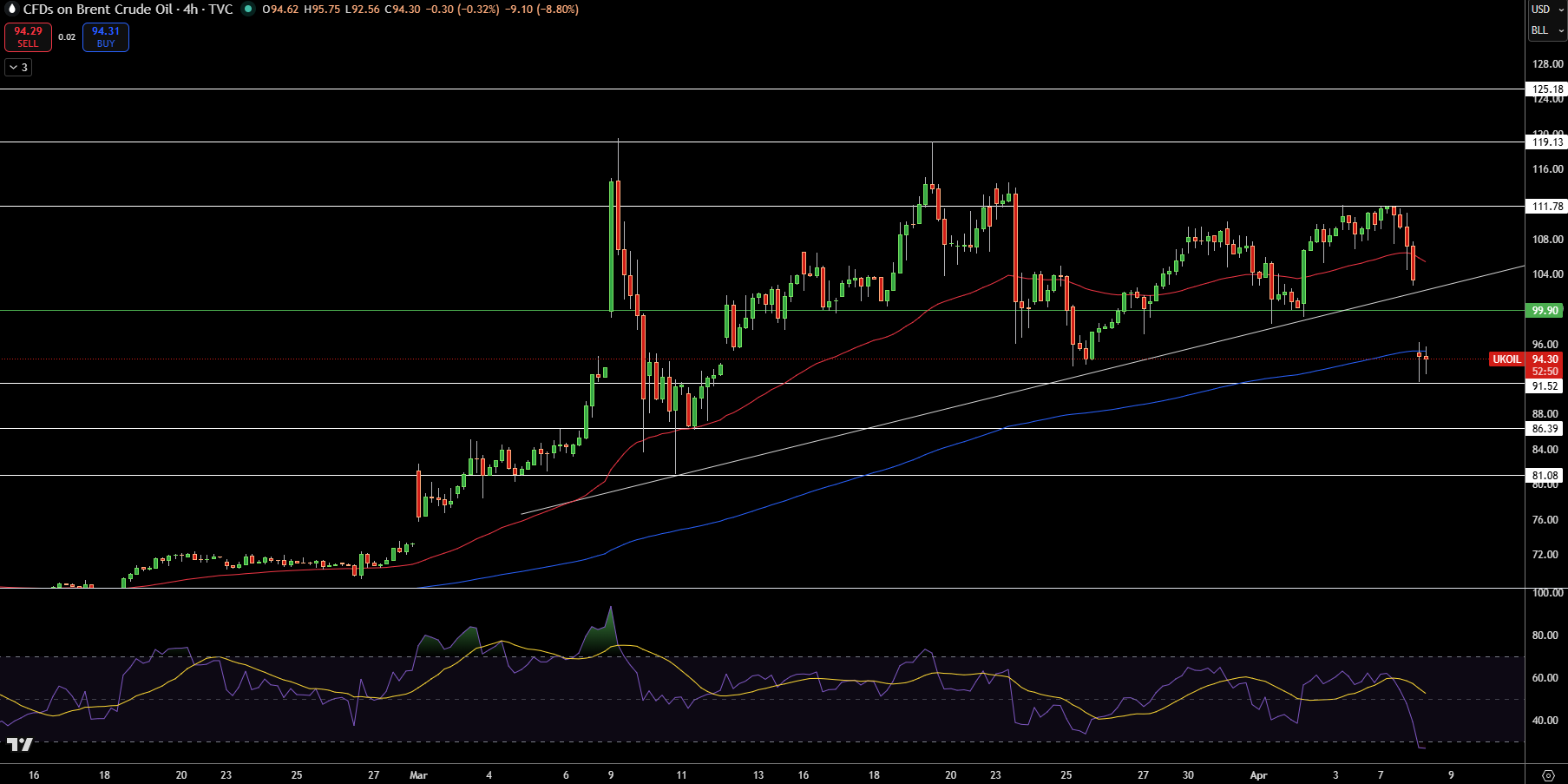The width and height of the screenshot is (1568, 784).
Task: Click the red UKOIL symbol tag
Action: click(x=1506, y=359)
